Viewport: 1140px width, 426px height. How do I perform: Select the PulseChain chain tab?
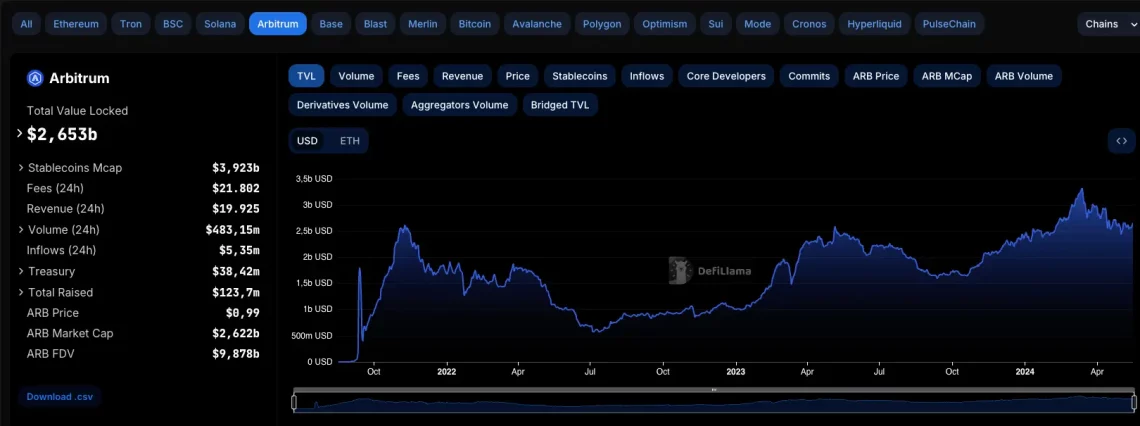click(x=949, y=24)
